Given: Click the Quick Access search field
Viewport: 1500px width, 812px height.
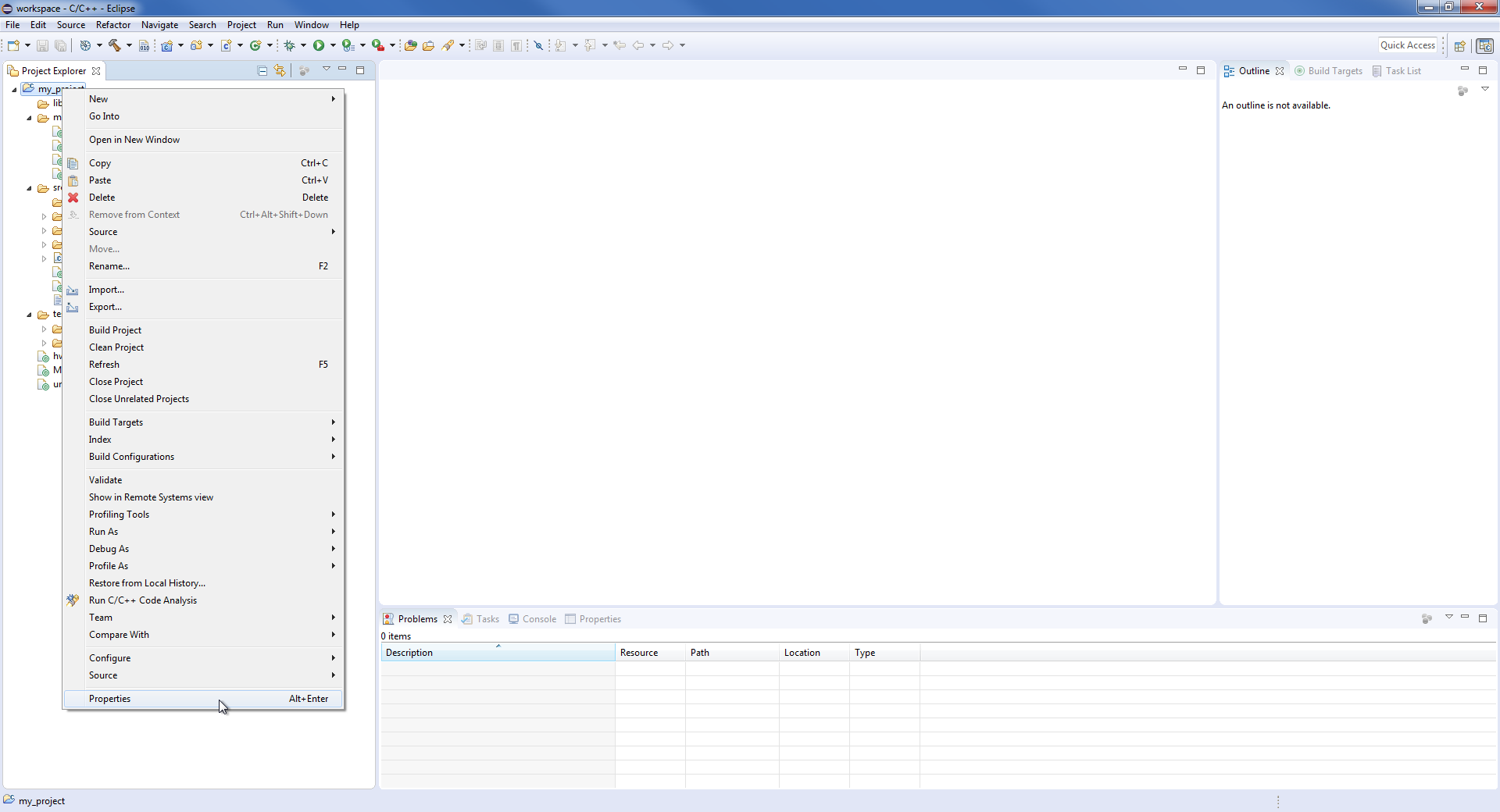Looking at the screenshot, I should [1407, 45].
